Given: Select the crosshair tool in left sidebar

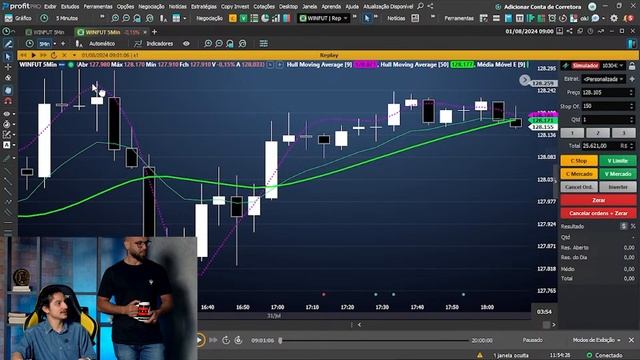Looking at the screenshot, I should 7,67.
